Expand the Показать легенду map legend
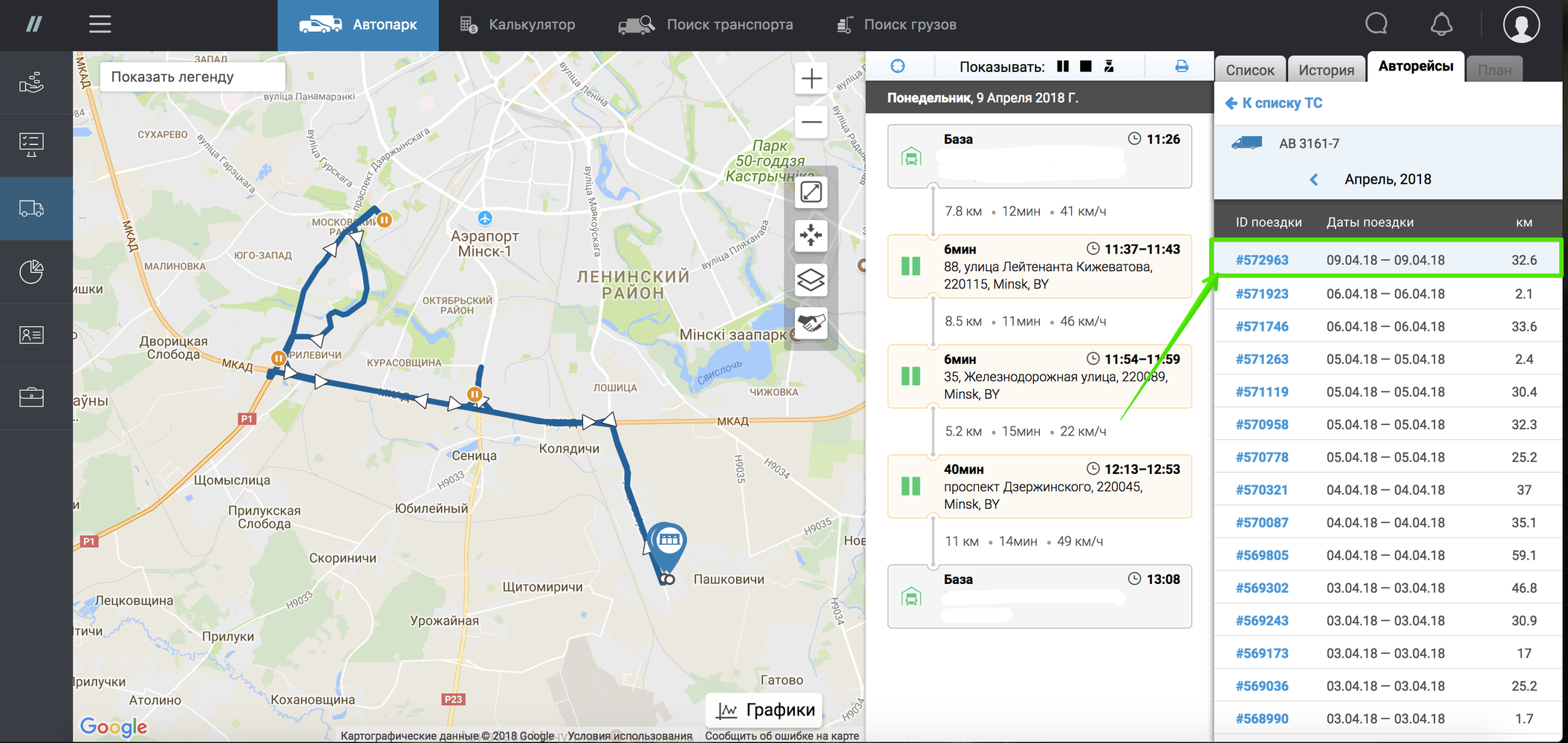The width and height of the screenshot is (1568, 743). pos(192,77)
